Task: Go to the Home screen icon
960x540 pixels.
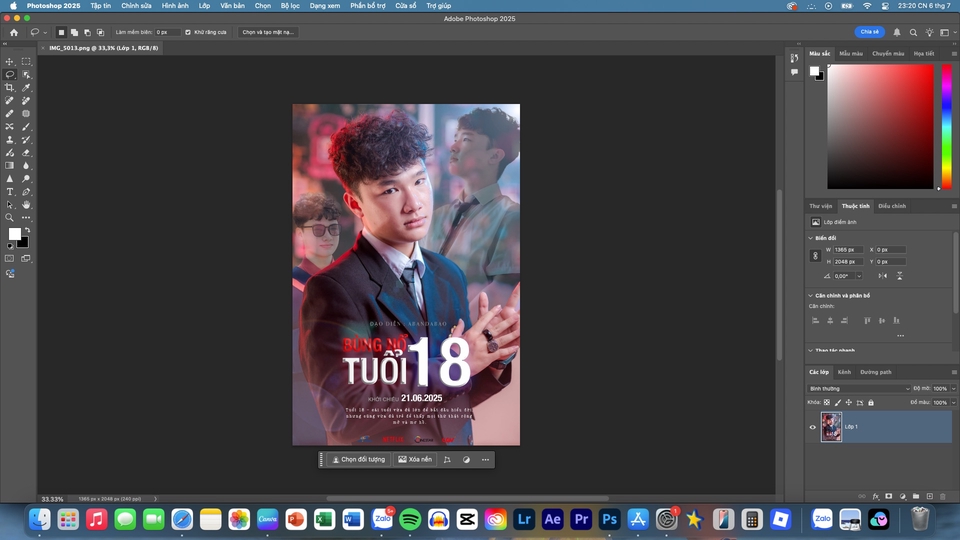Action: click(x=14, y=32)
